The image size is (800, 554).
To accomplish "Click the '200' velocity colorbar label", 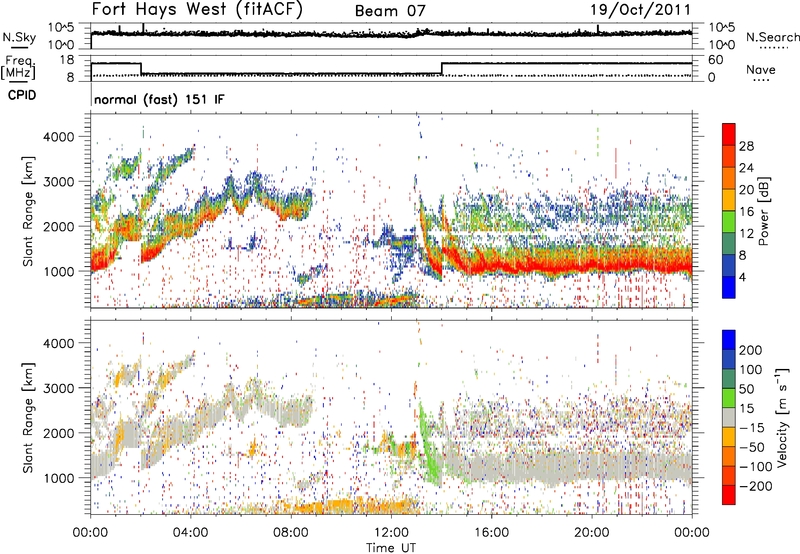I will click(x=751, y=350).
